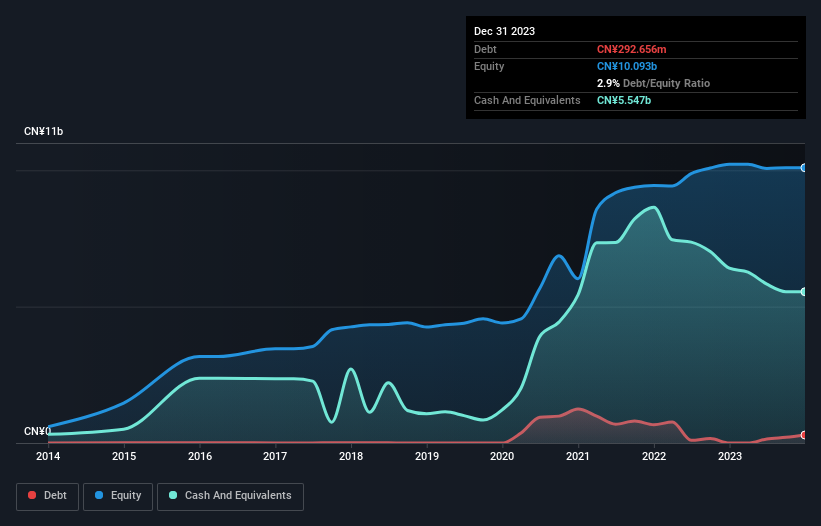The image size is (821, 526).
Task: Toggle the Equity series legend button
Action: 118,496
